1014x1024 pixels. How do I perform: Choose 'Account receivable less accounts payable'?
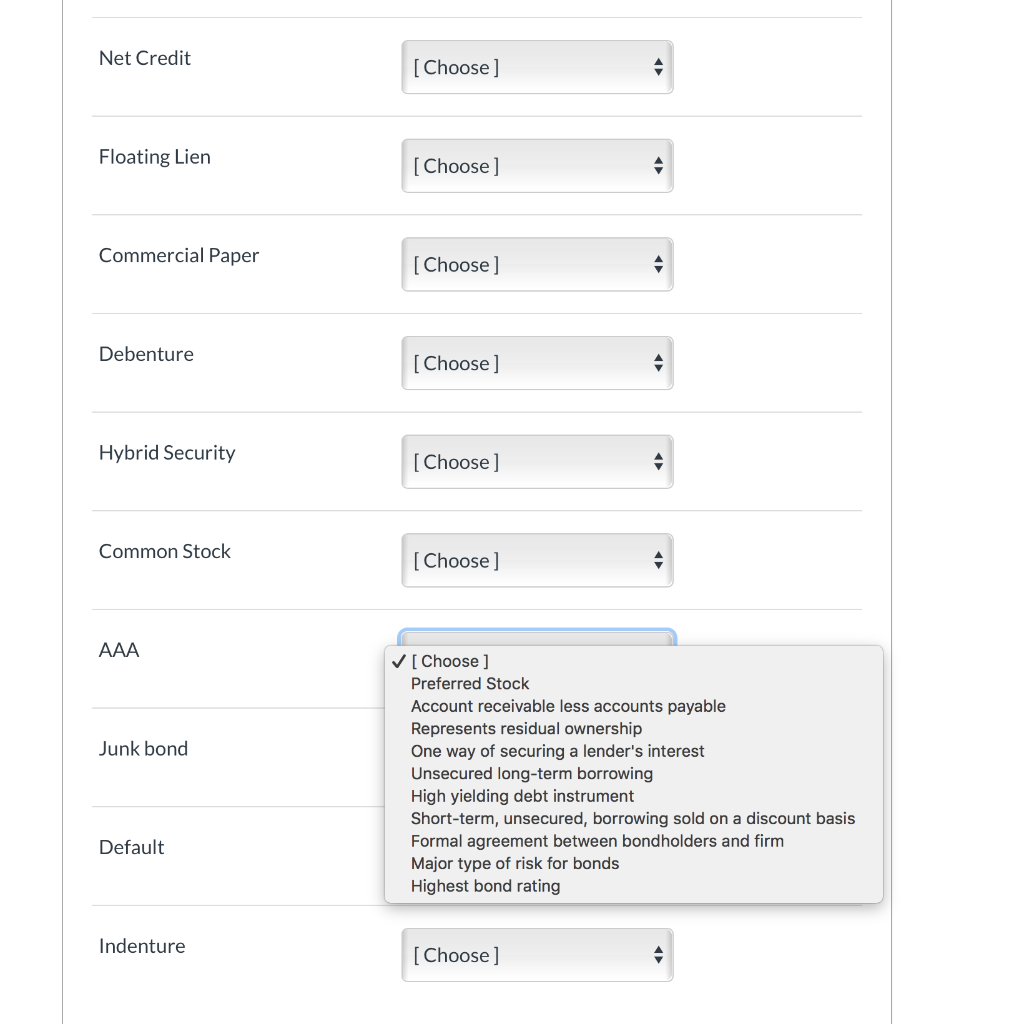pyautogui.click(x=633, y=706)
